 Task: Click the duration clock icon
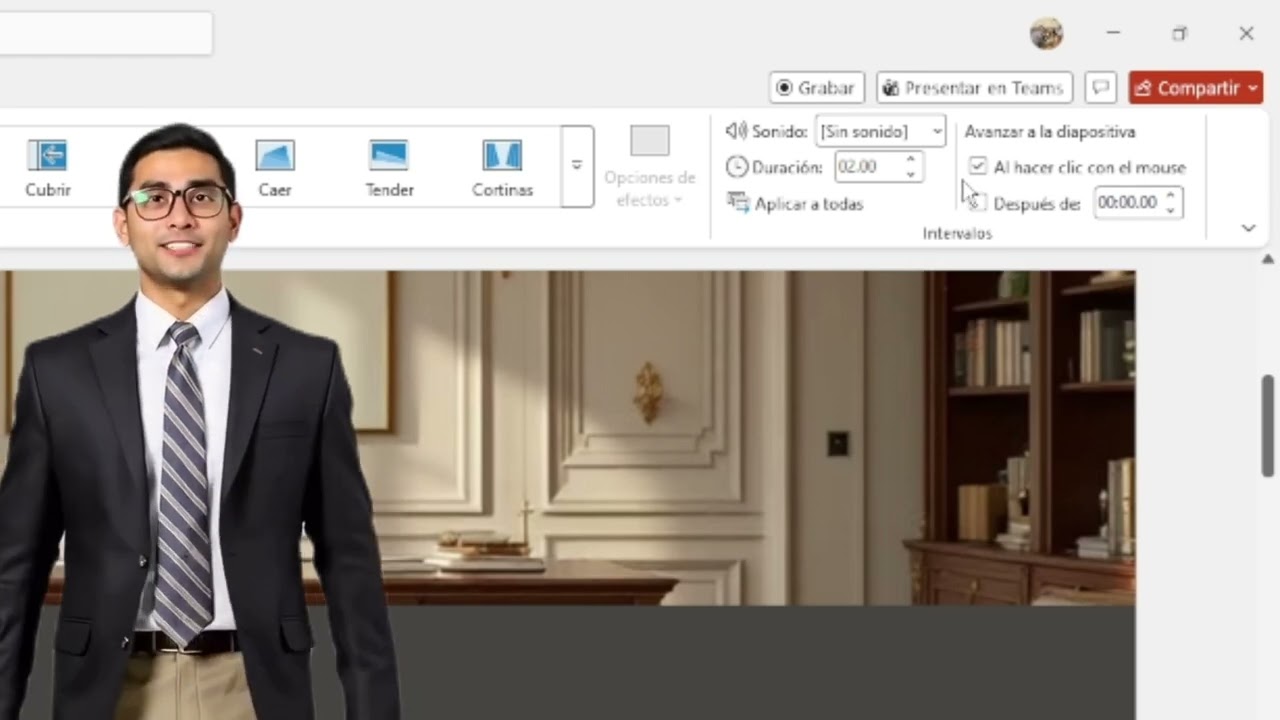pos(737,167)
